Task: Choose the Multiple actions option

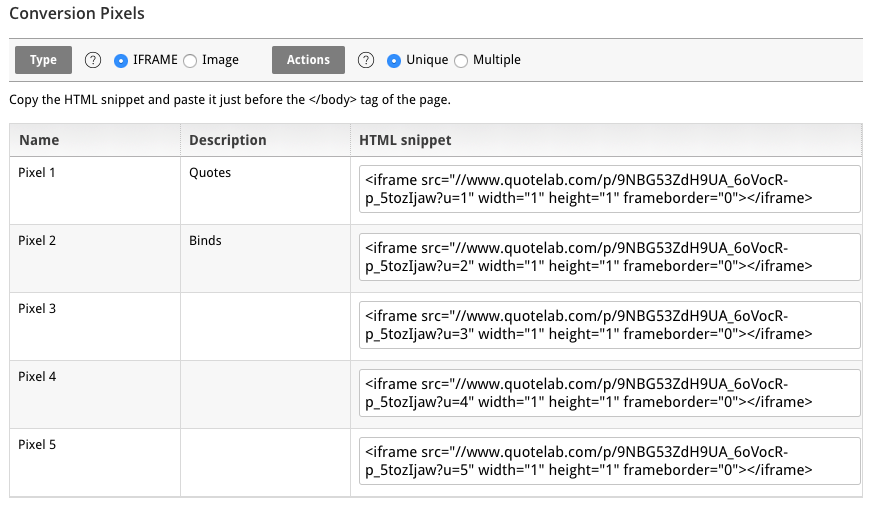Action: pyautogui.click(x=461, y=60)
